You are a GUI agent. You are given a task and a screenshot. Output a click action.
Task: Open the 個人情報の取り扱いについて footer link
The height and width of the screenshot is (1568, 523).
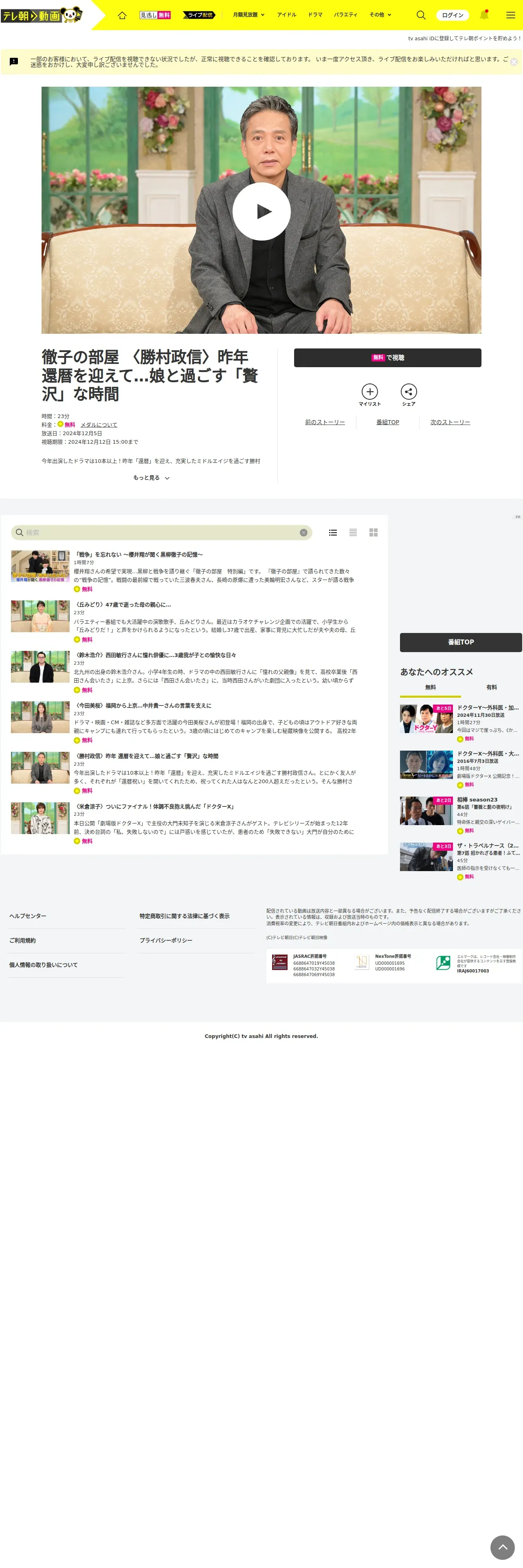pyautogui.click(x=43, y=966)
